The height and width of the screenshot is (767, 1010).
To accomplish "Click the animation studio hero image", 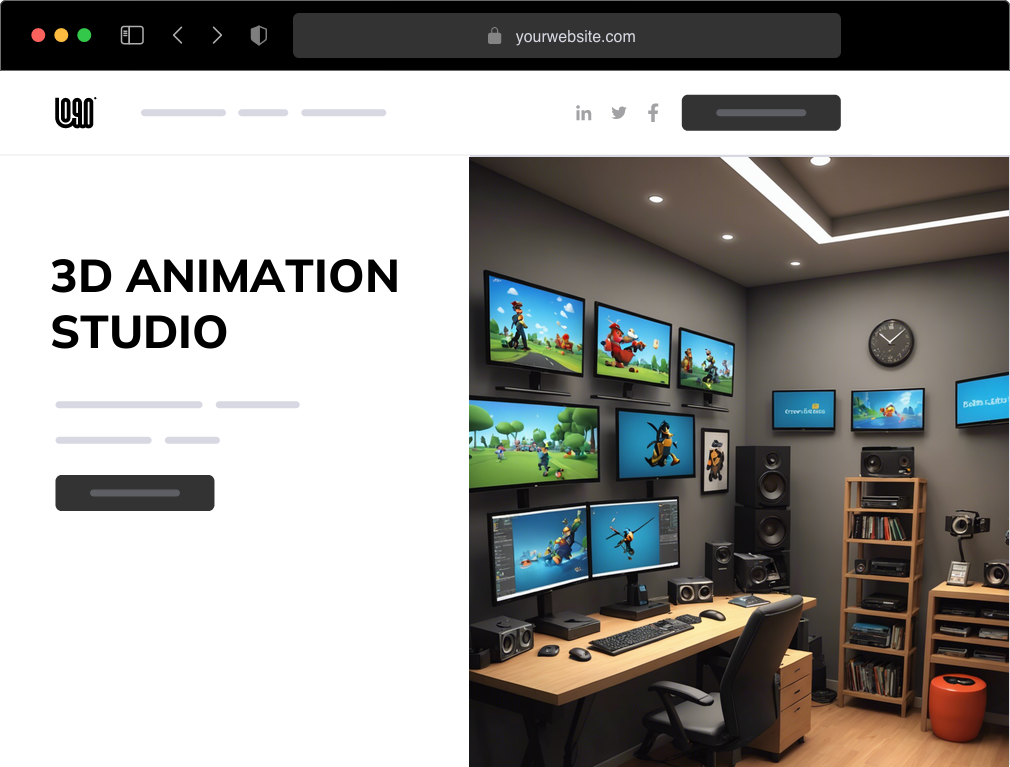I will [739, 460].
